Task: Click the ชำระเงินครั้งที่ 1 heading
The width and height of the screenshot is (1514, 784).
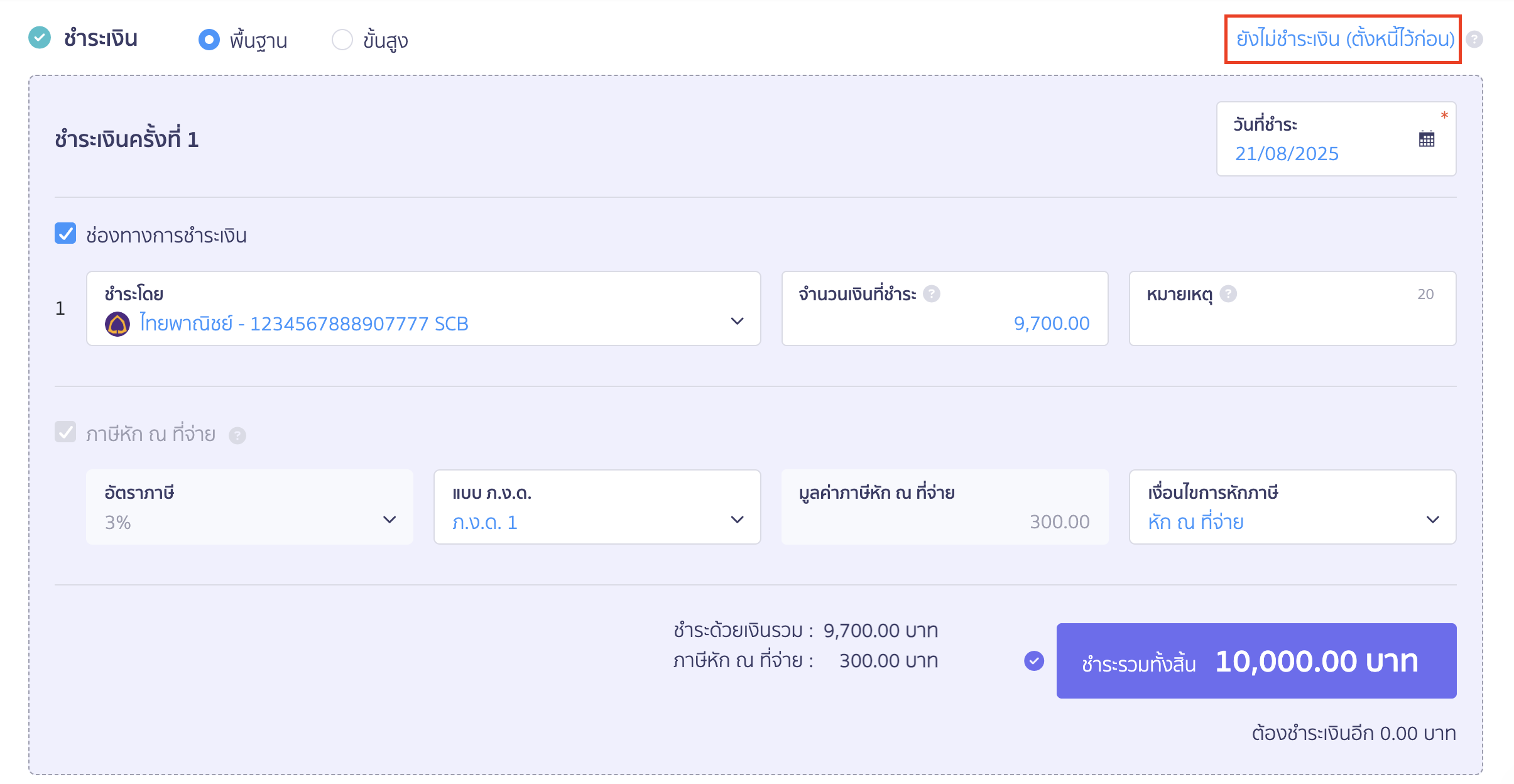Action: pyautogui.click(x=127, y=139)
